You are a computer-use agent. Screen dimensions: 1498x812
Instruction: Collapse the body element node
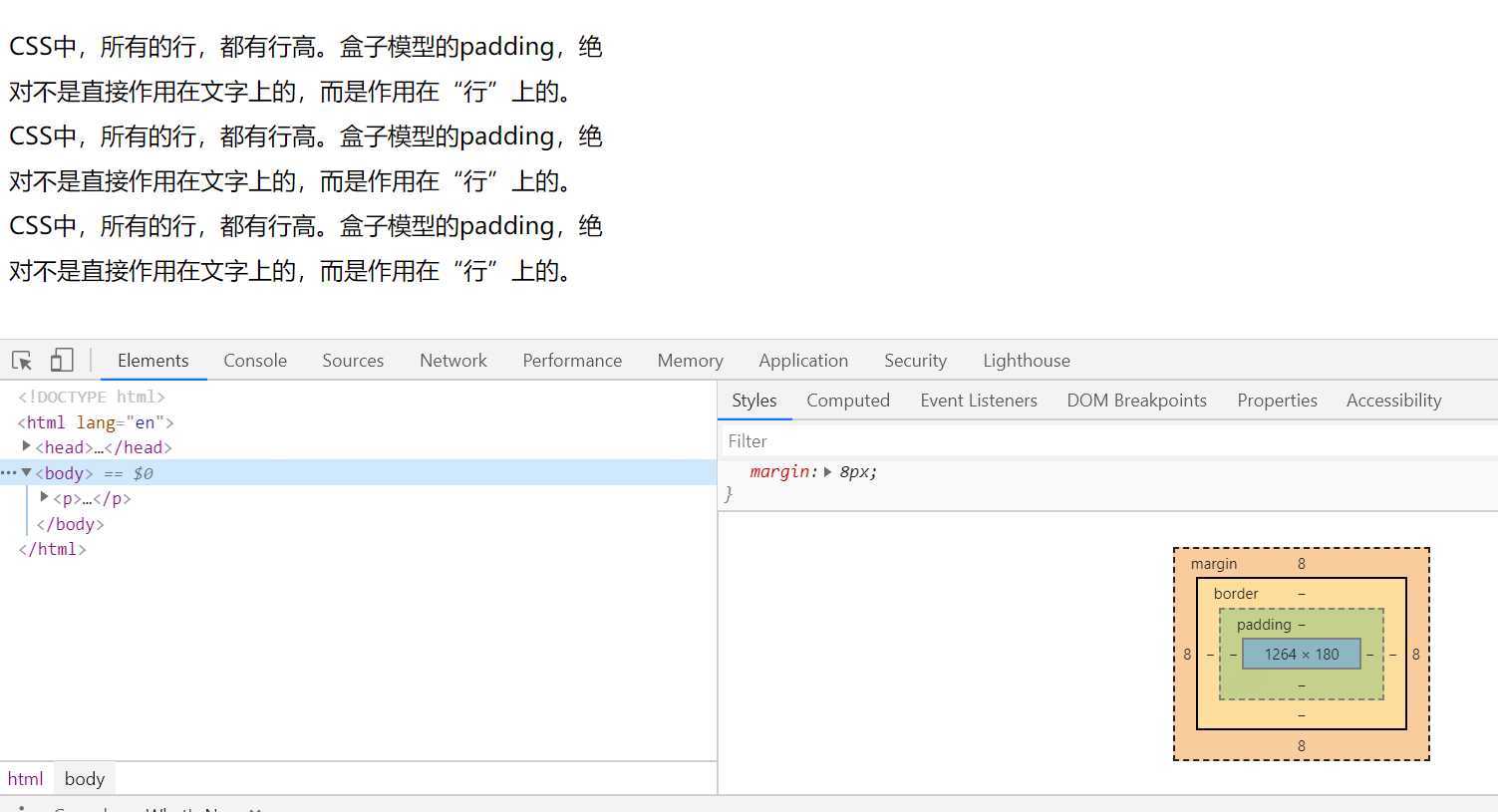pos(26,472)
